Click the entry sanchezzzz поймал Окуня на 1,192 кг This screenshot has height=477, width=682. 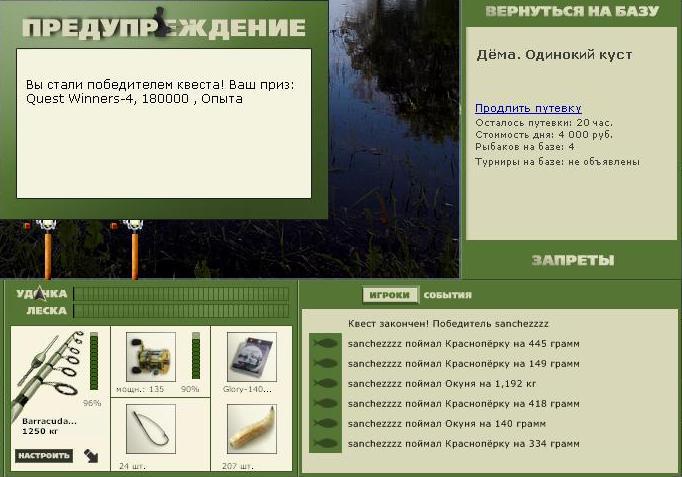tap(441, 384)
